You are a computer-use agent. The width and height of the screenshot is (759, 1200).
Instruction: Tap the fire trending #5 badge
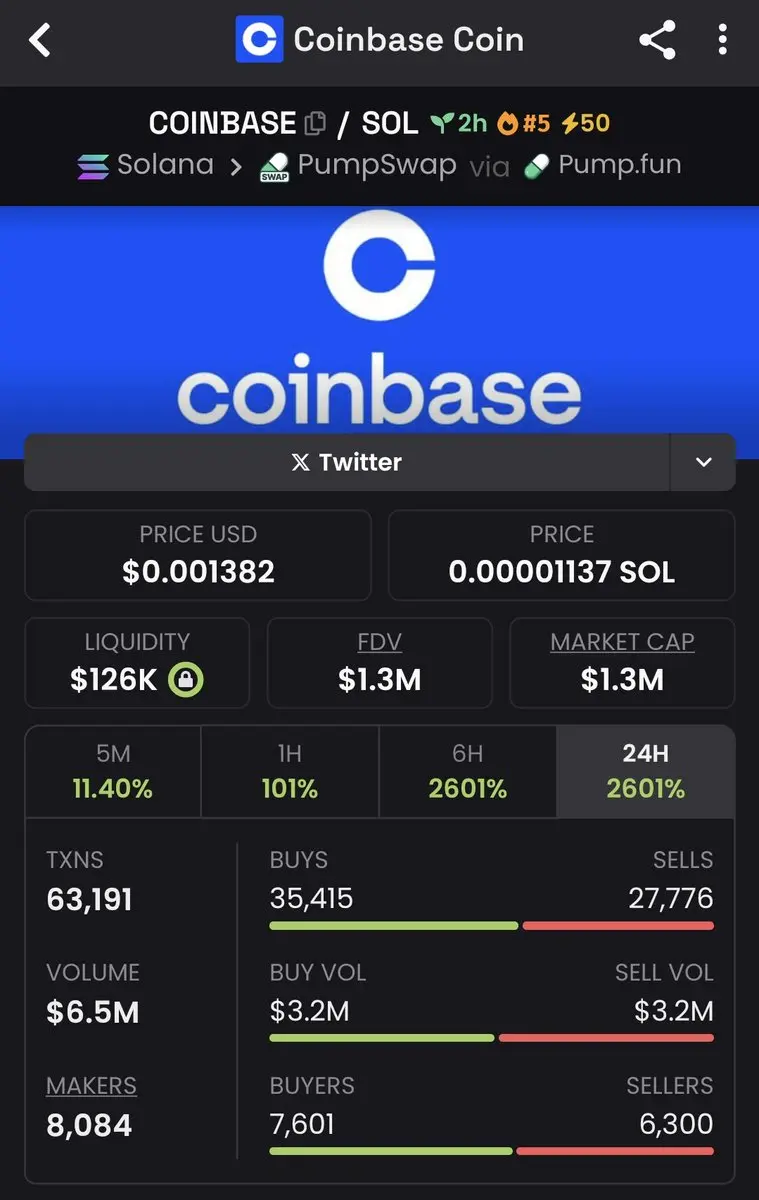tap(524, 123)
